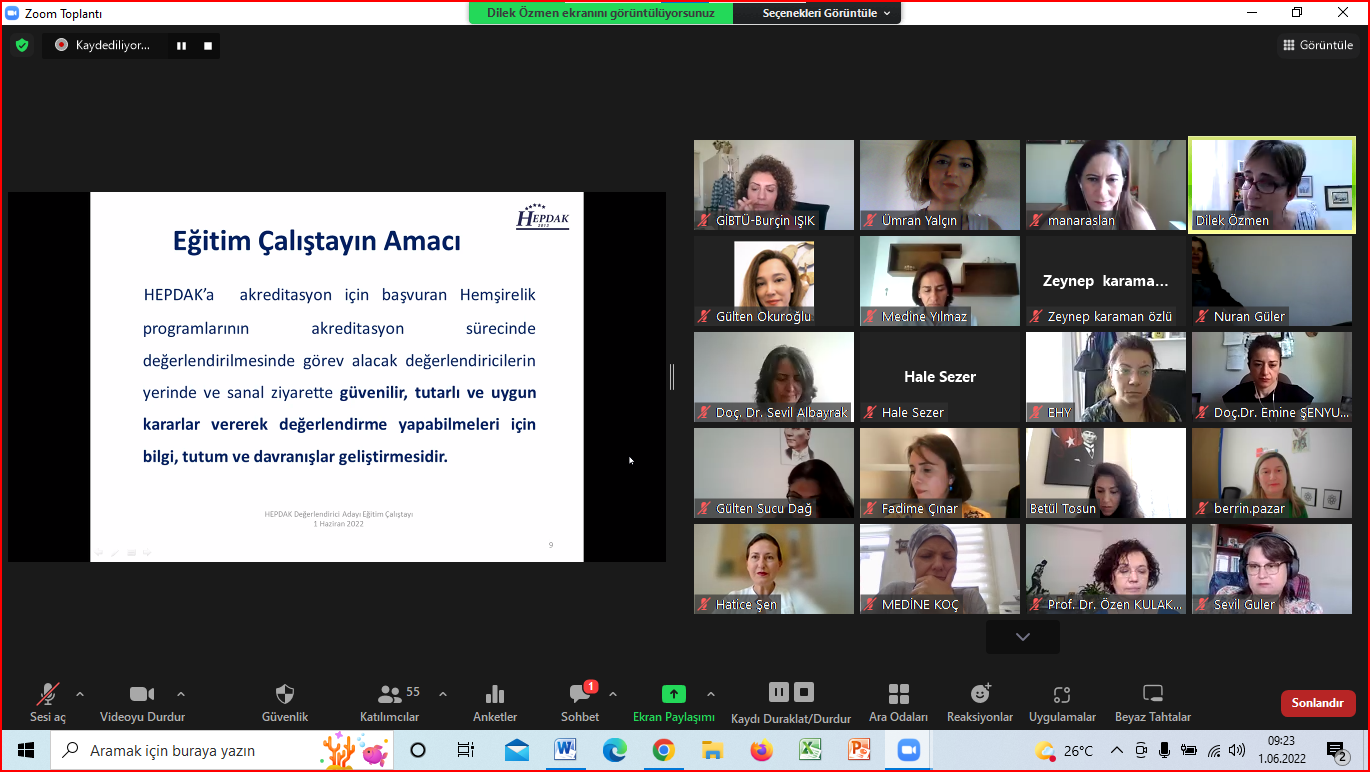Open Beyaz Tahtalar whiteboards icon

pos(1153,694)
